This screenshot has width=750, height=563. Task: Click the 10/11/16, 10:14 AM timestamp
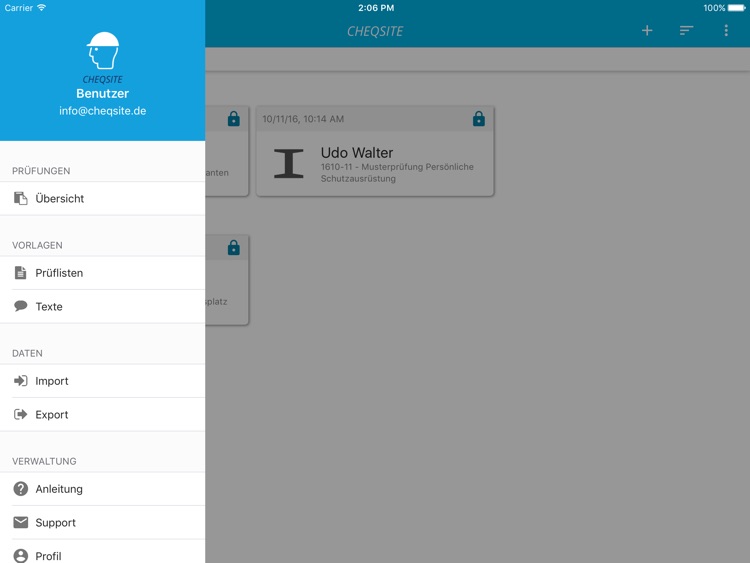(303, 119)
